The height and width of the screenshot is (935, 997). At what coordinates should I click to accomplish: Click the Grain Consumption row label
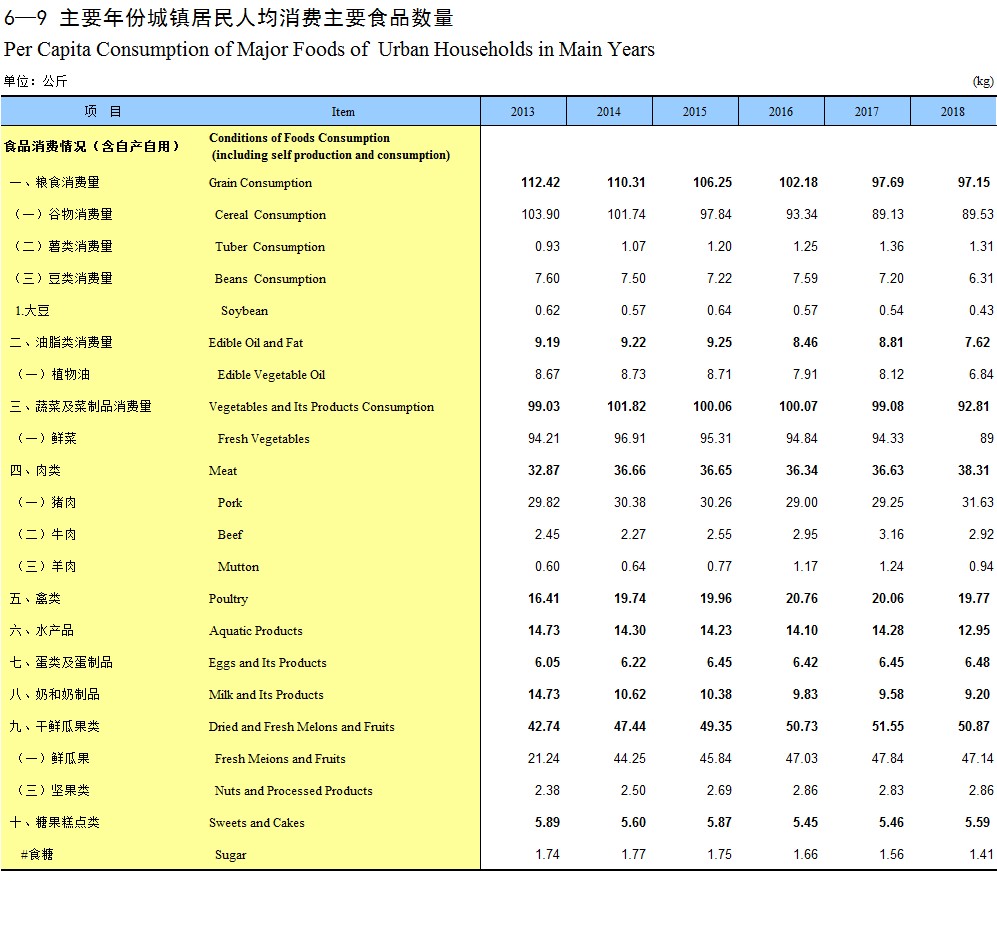pyautogui.click(x=260, y=183)
